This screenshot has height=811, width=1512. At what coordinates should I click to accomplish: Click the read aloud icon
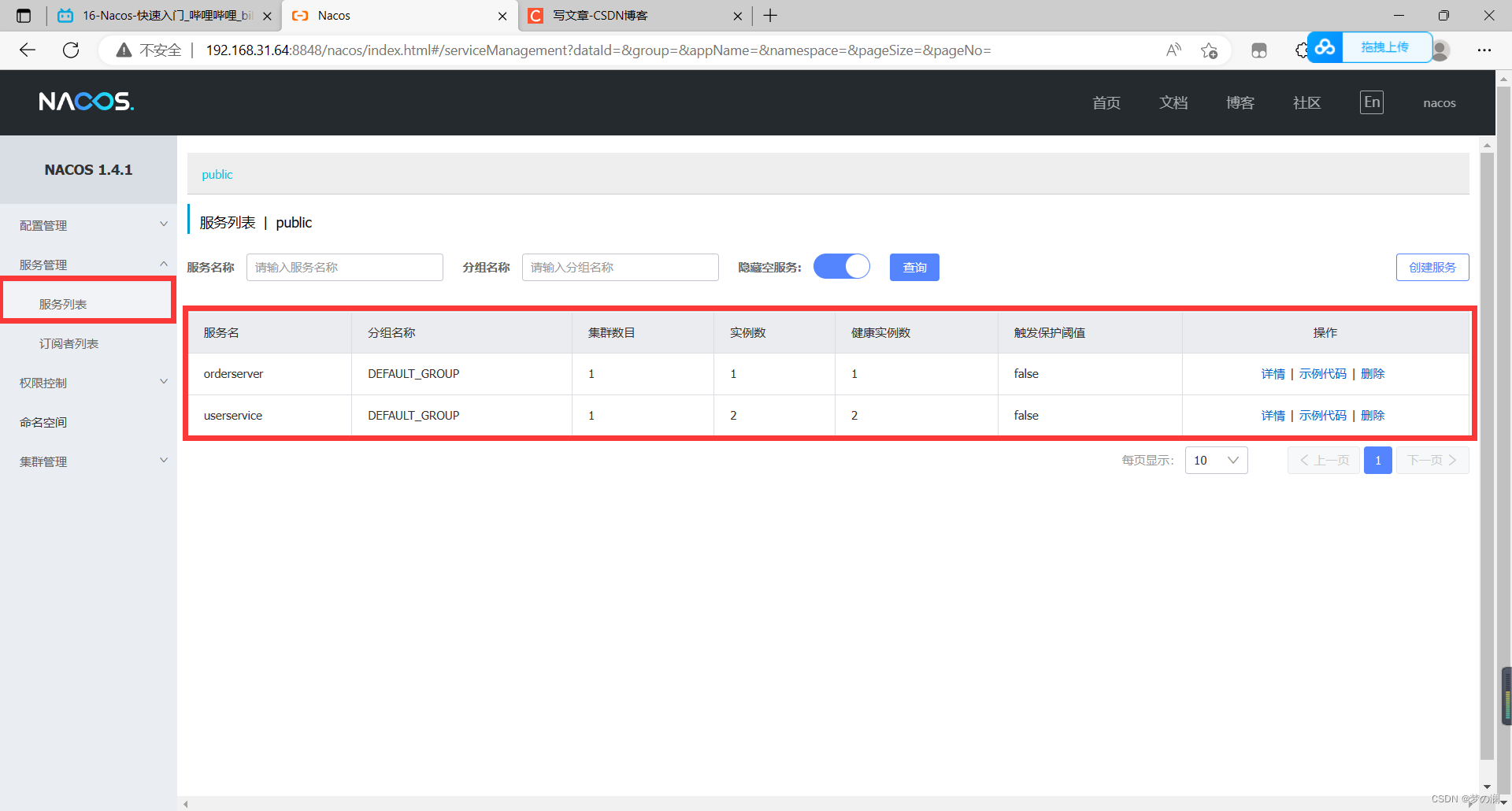coord(1173,50)
